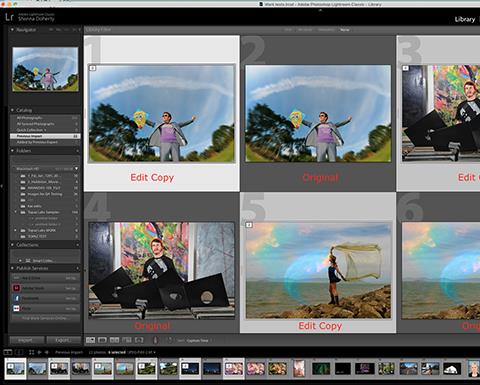Open the Images for SM Testing folder

click(45, 194)
